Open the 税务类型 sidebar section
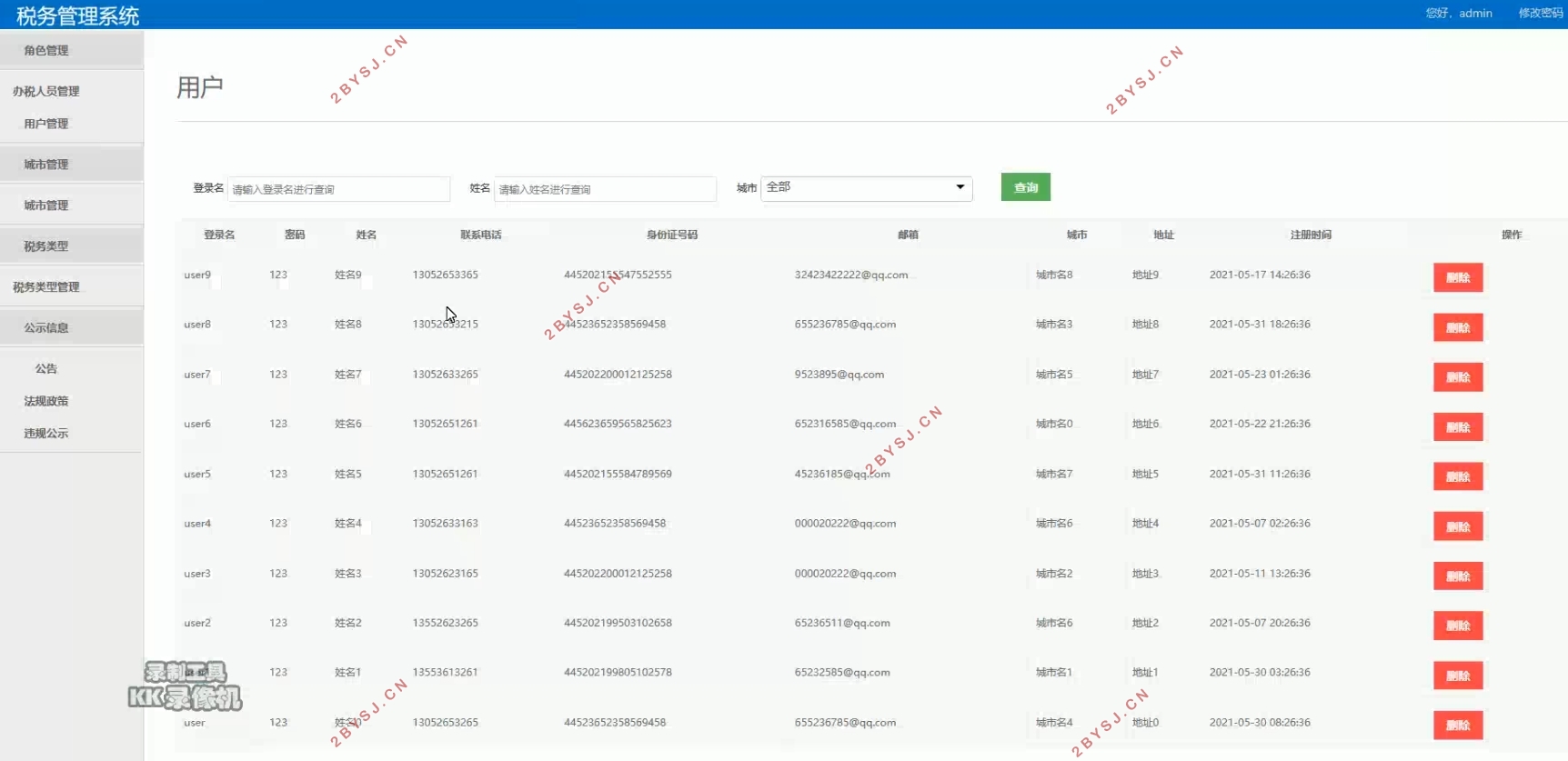 (72, 245)
